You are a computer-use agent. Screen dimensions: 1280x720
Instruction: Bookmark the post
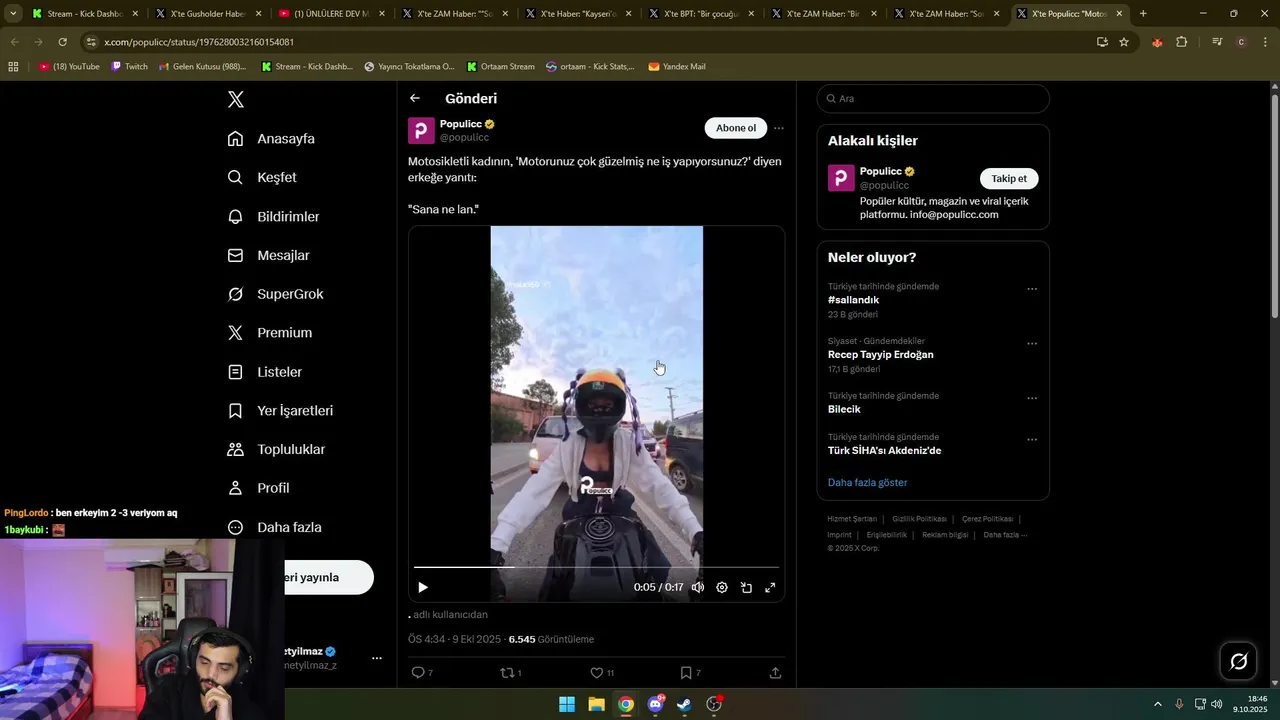(685, 673)
